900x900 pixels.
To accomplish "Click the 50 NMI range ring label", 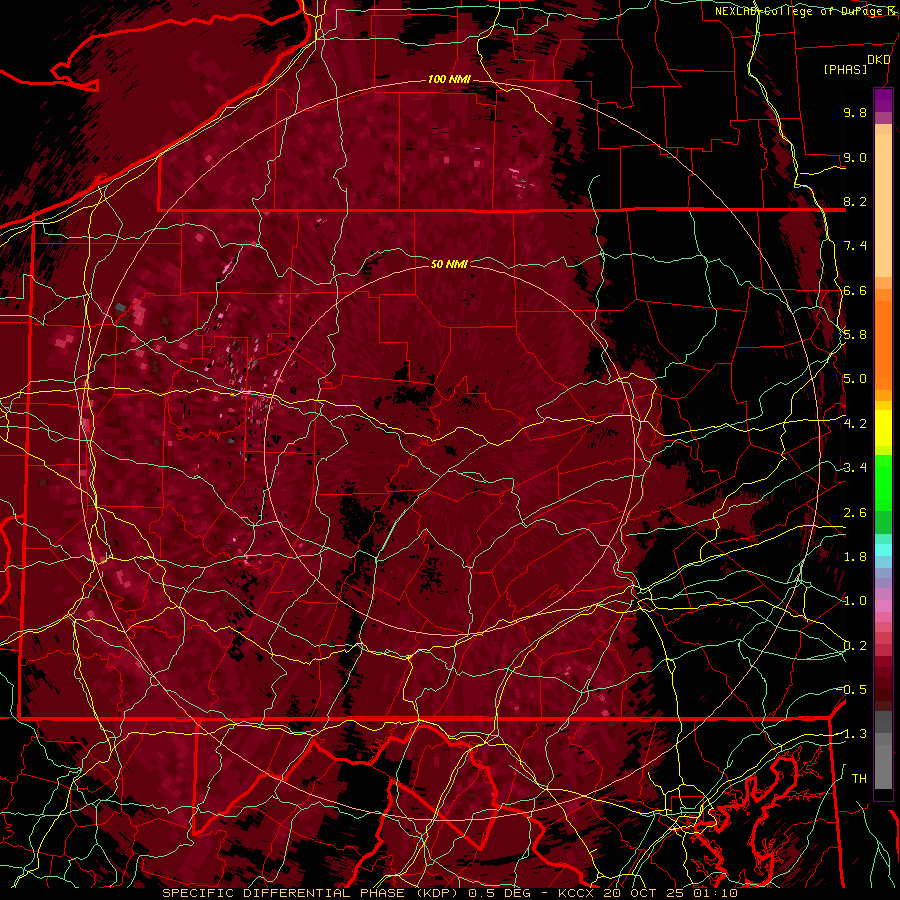I will (x=449, y=264).
